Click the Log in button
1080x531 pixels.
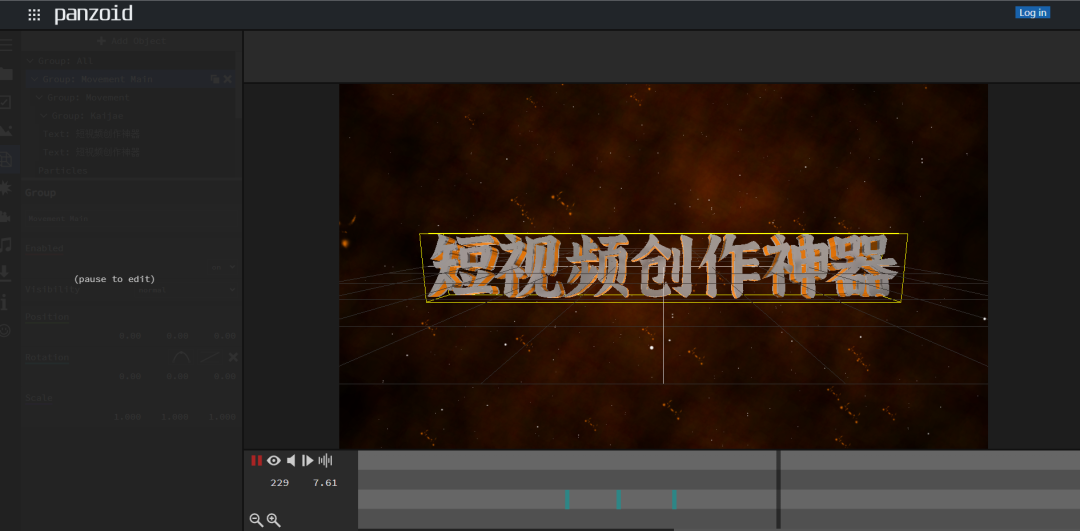tap(1032, 13)
